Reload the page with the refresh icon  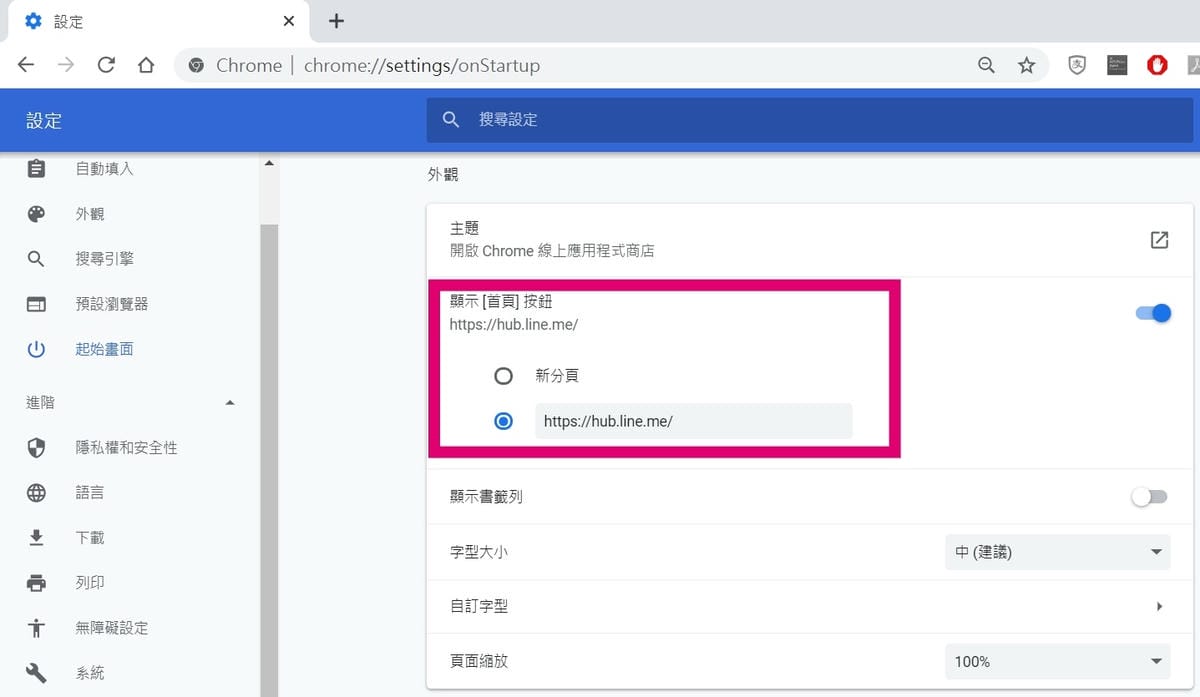click(106, 65)
